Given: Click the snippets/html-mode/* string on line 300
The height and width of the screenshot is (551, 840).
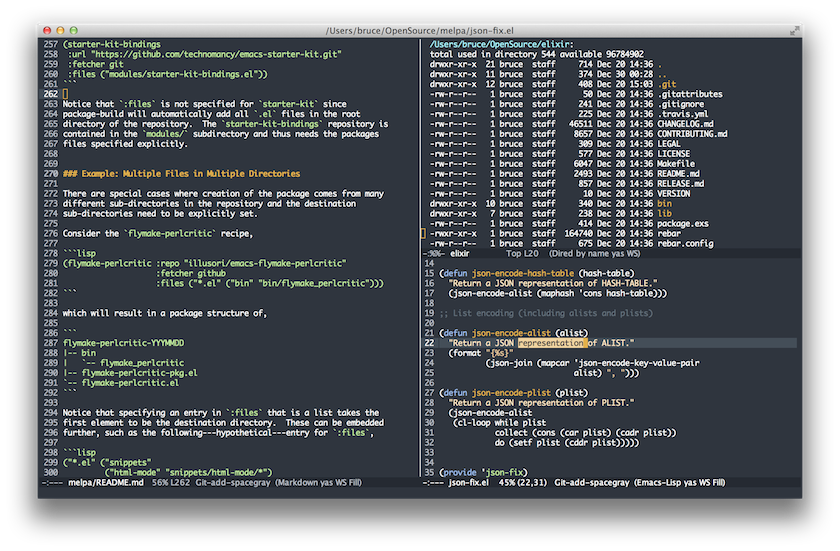Looking at the screenshot, I should point(216,472).
